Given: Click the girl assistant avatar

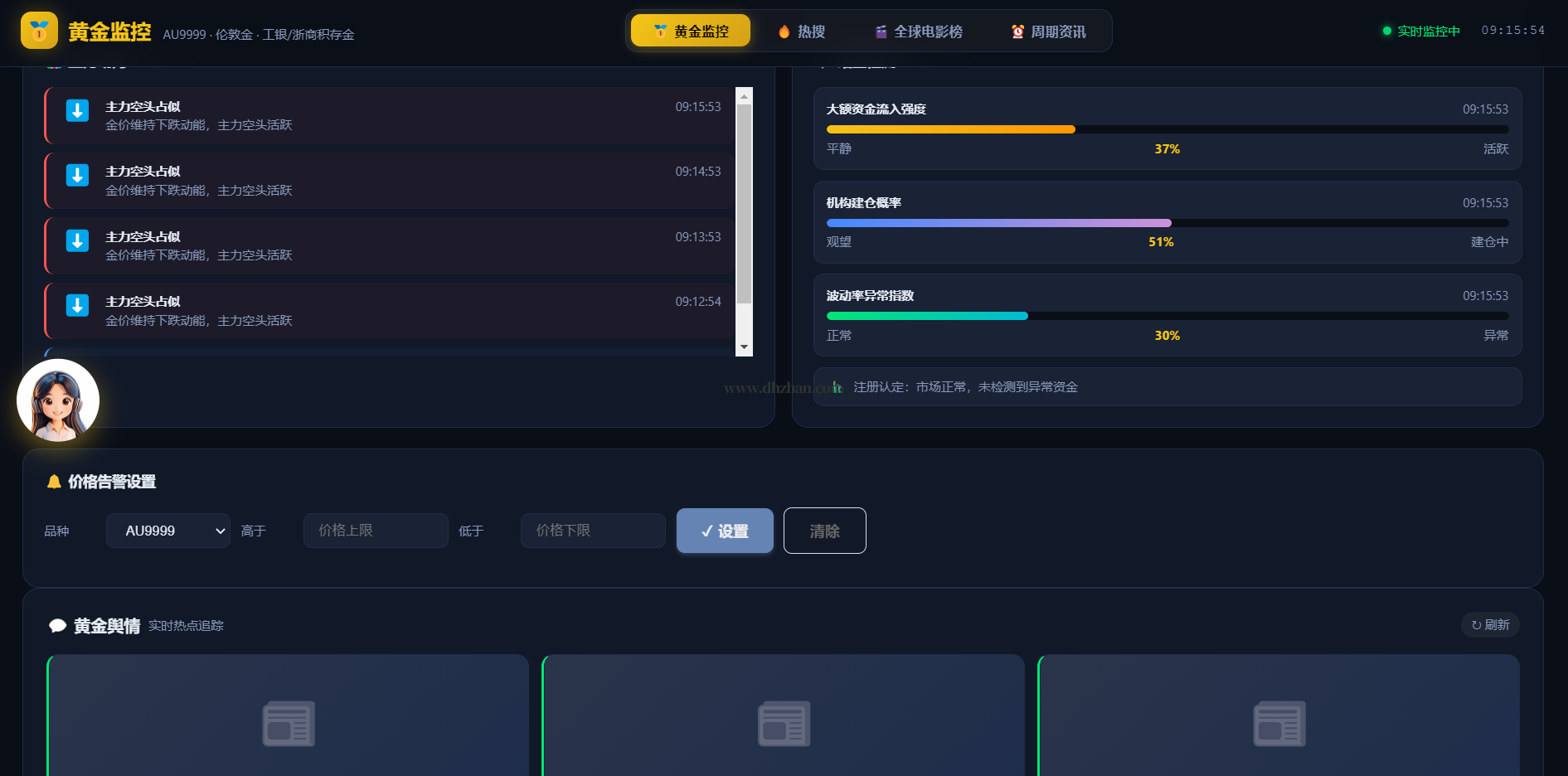Looking at the screenshot, I should (58, 400).
